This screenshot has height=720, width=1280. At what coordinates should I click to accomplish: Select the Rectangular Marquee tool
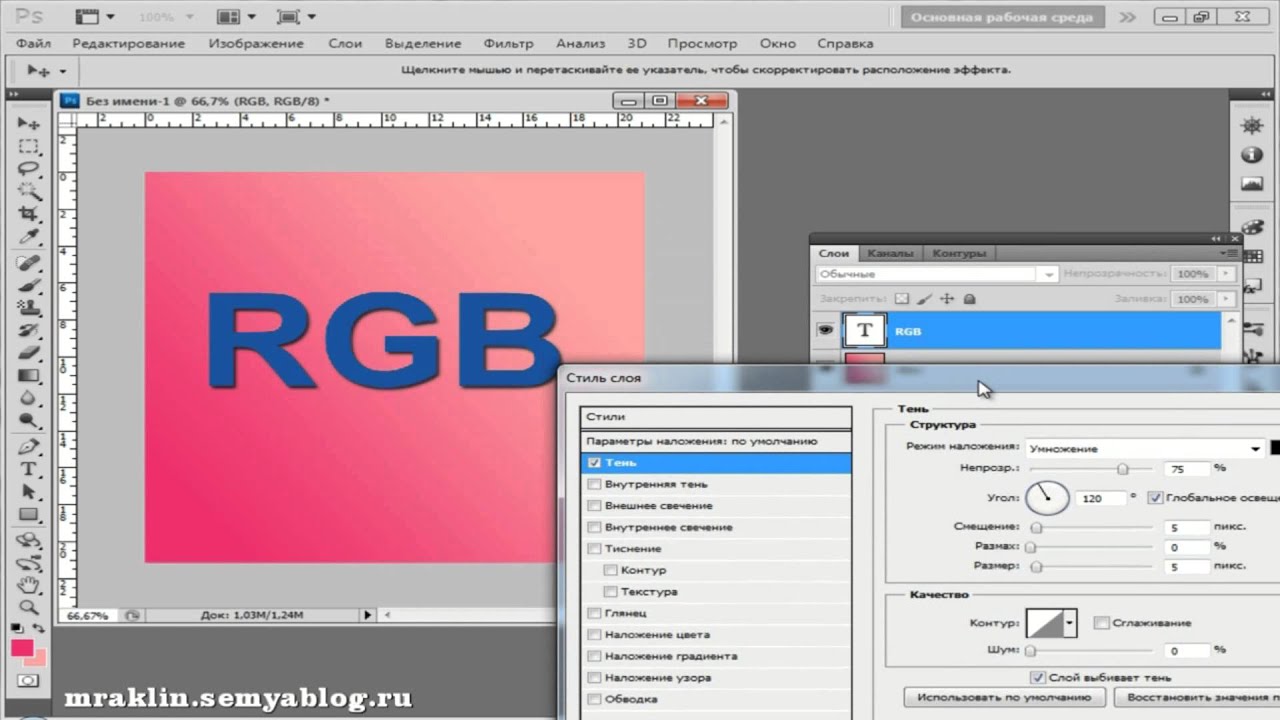pyautogui.click(x=29, y=146)
